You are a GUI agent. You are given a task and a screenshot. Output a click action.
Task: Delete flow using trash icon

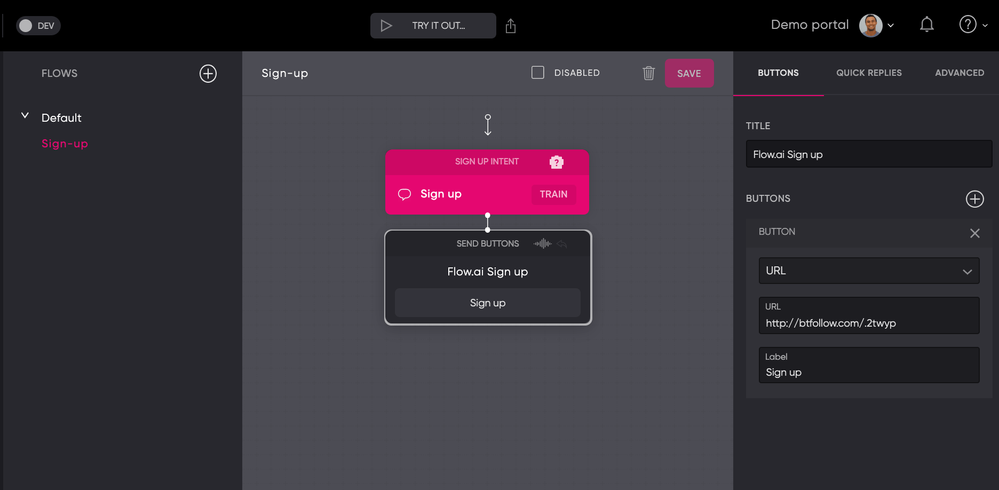click(649, 73)
